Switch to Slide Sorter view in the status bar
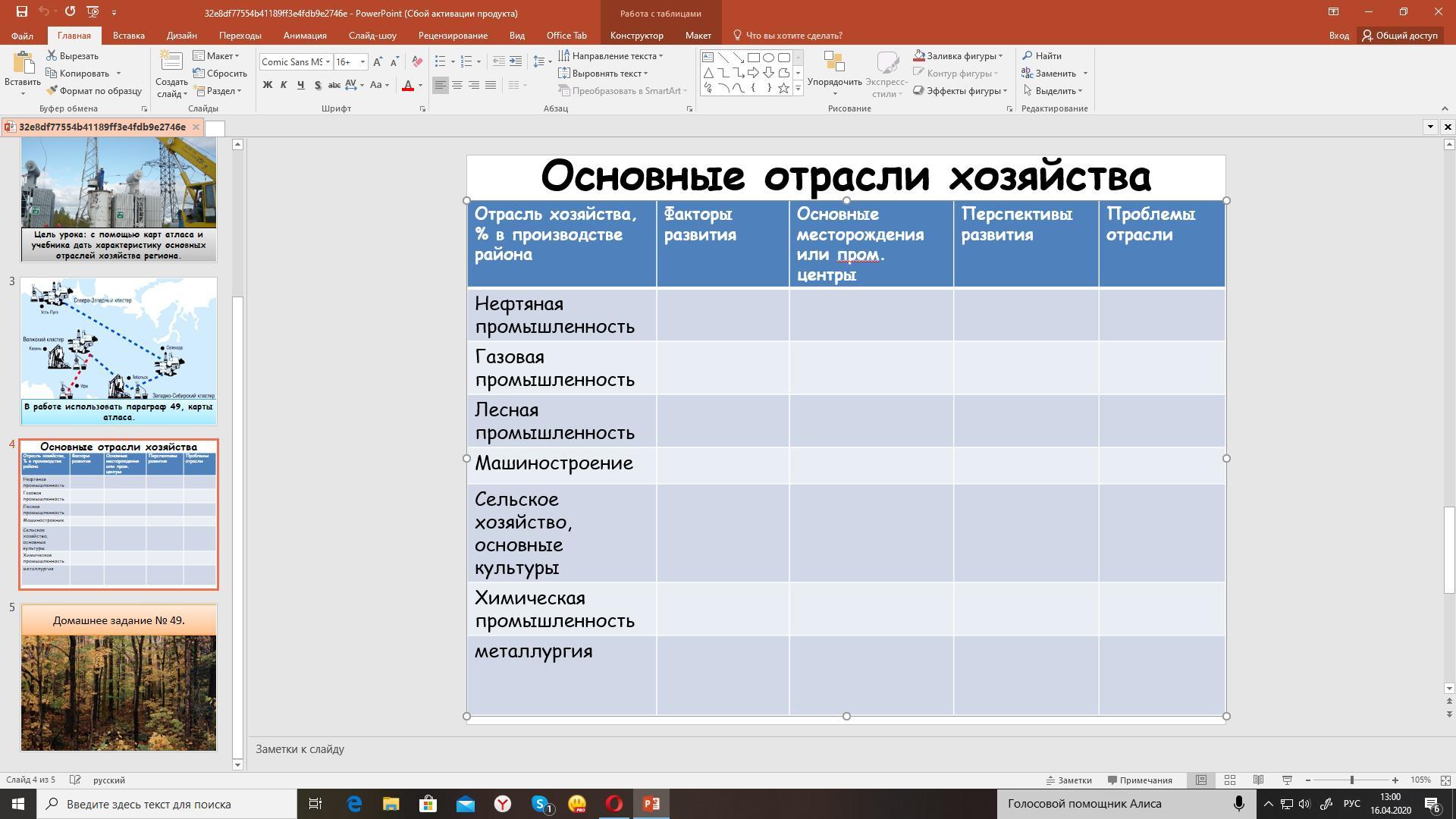This screenshot has width=1456, height=819. pyautogui.click(x=1229, y=780)
